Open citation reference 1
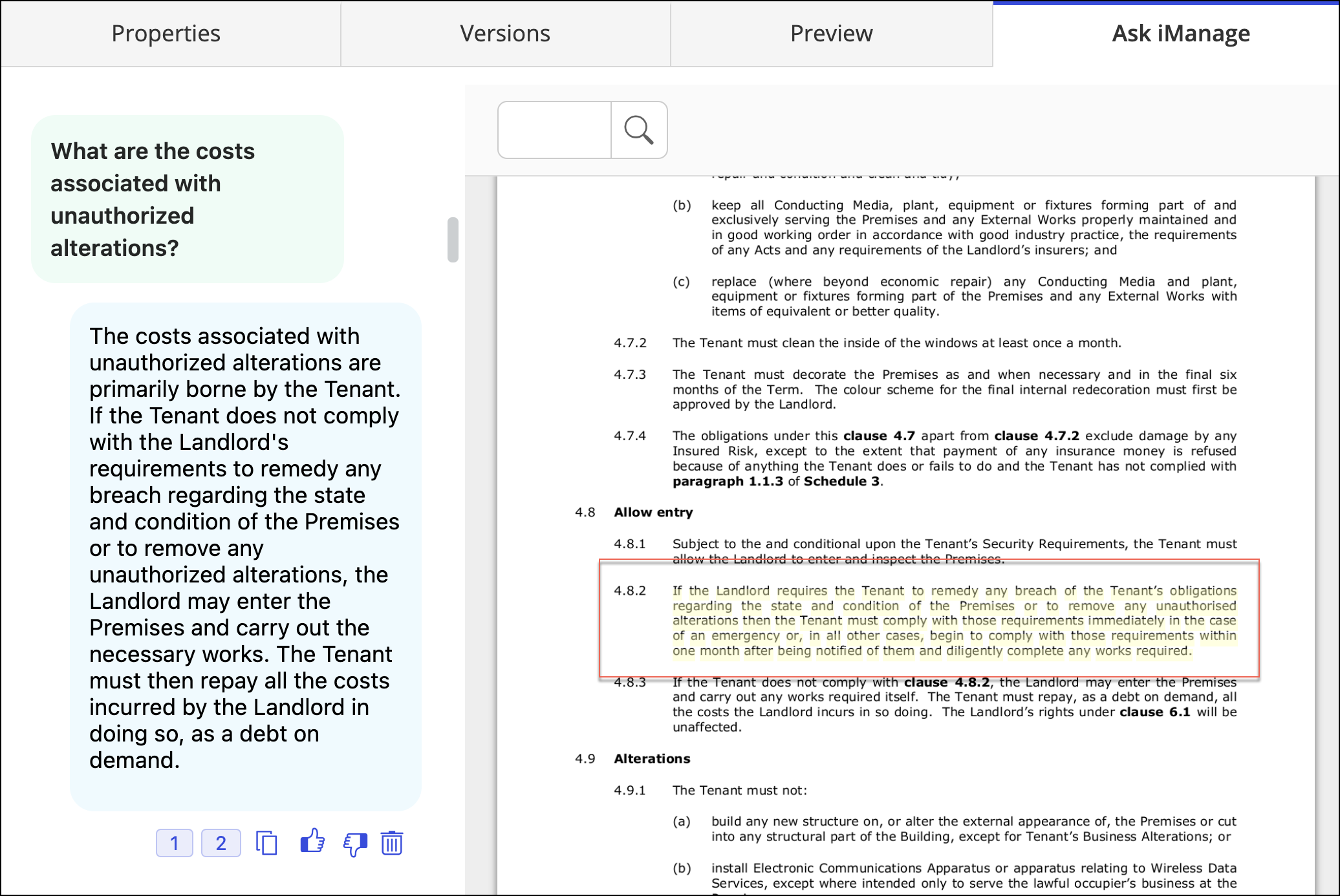Viewport: 1340px width, 896px height. pyautogui.click(x=175, y=843)
